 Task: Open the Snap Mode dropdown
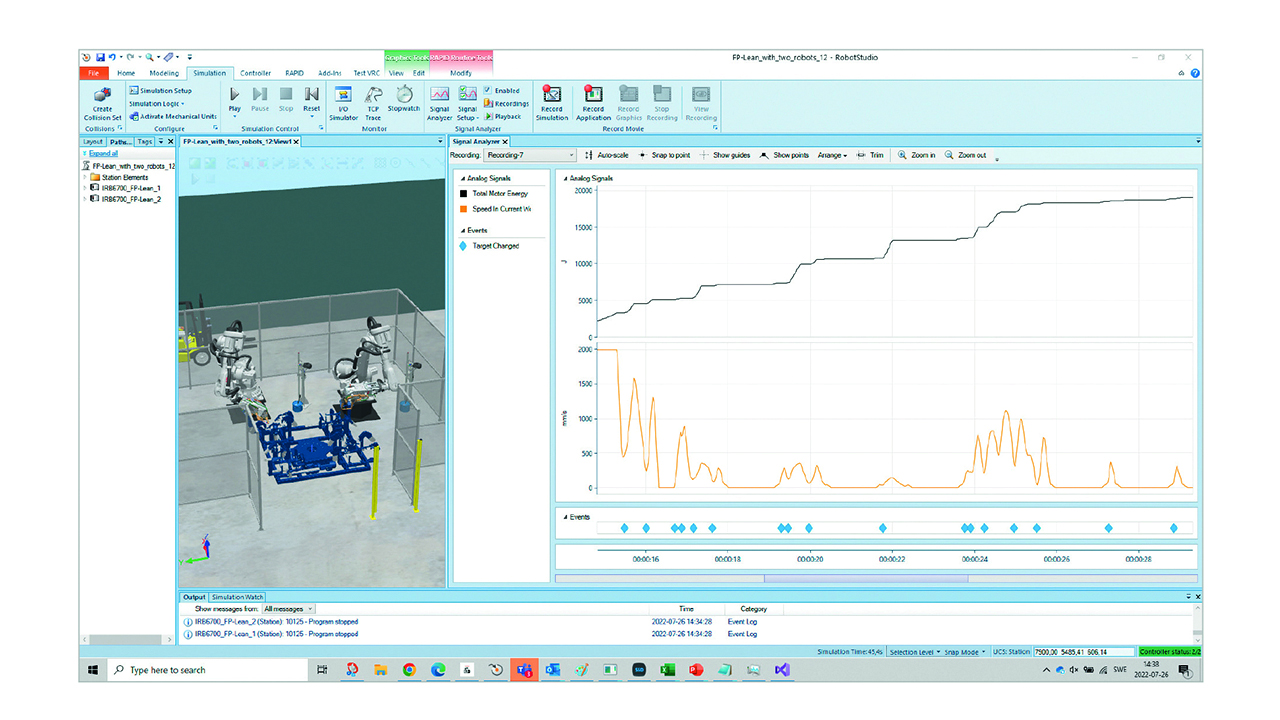click(x=965, y=652)
